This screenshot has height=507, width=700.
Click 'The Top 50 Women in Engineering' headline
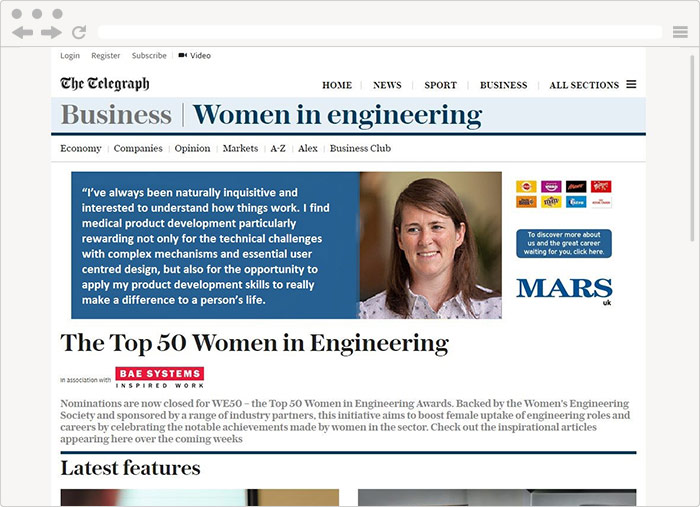tap(254, 344)
